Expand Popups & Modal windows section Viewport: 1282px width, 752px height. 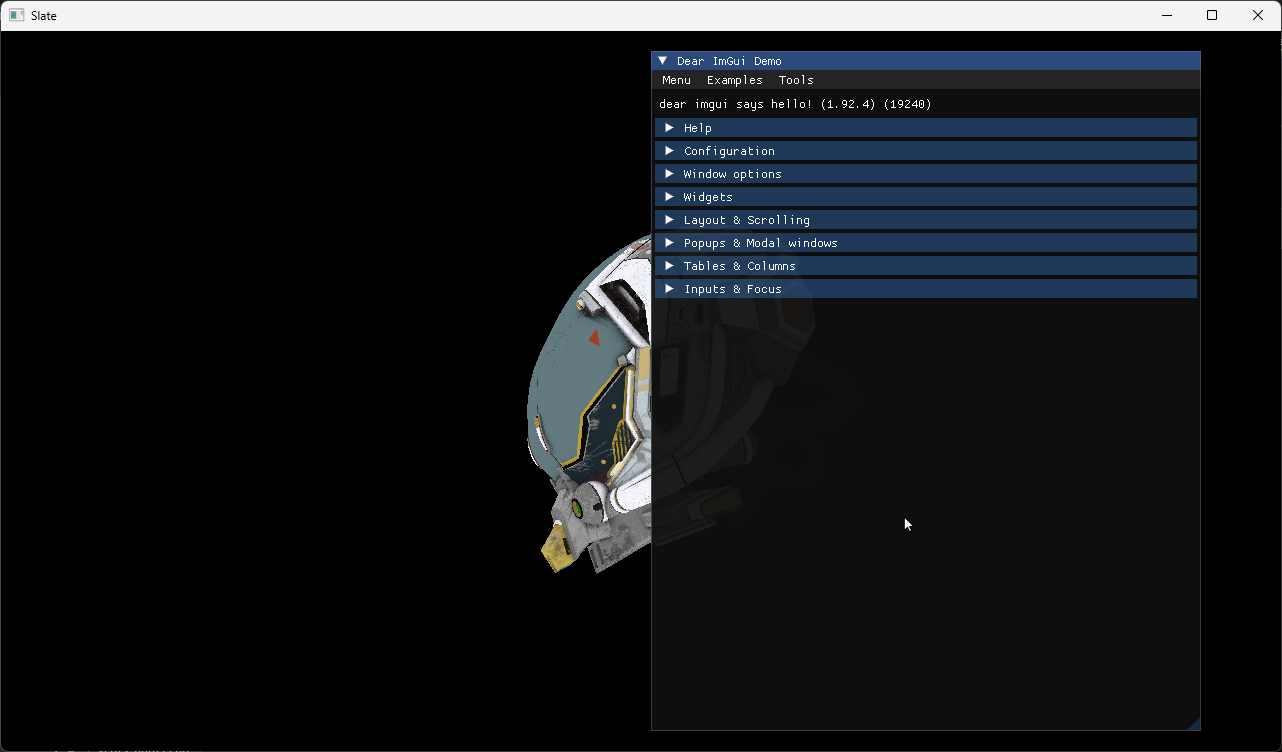tap(760, 243)
